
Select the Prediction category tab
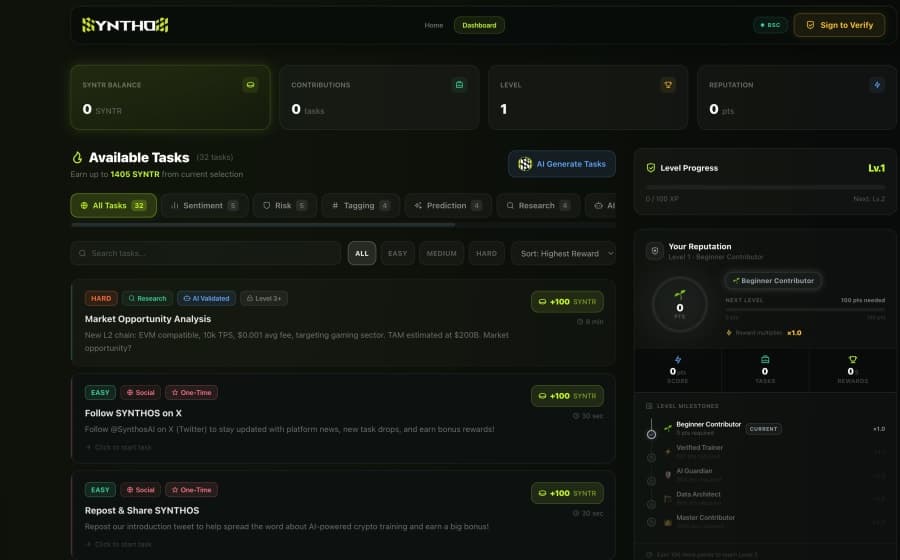(448, 205)
